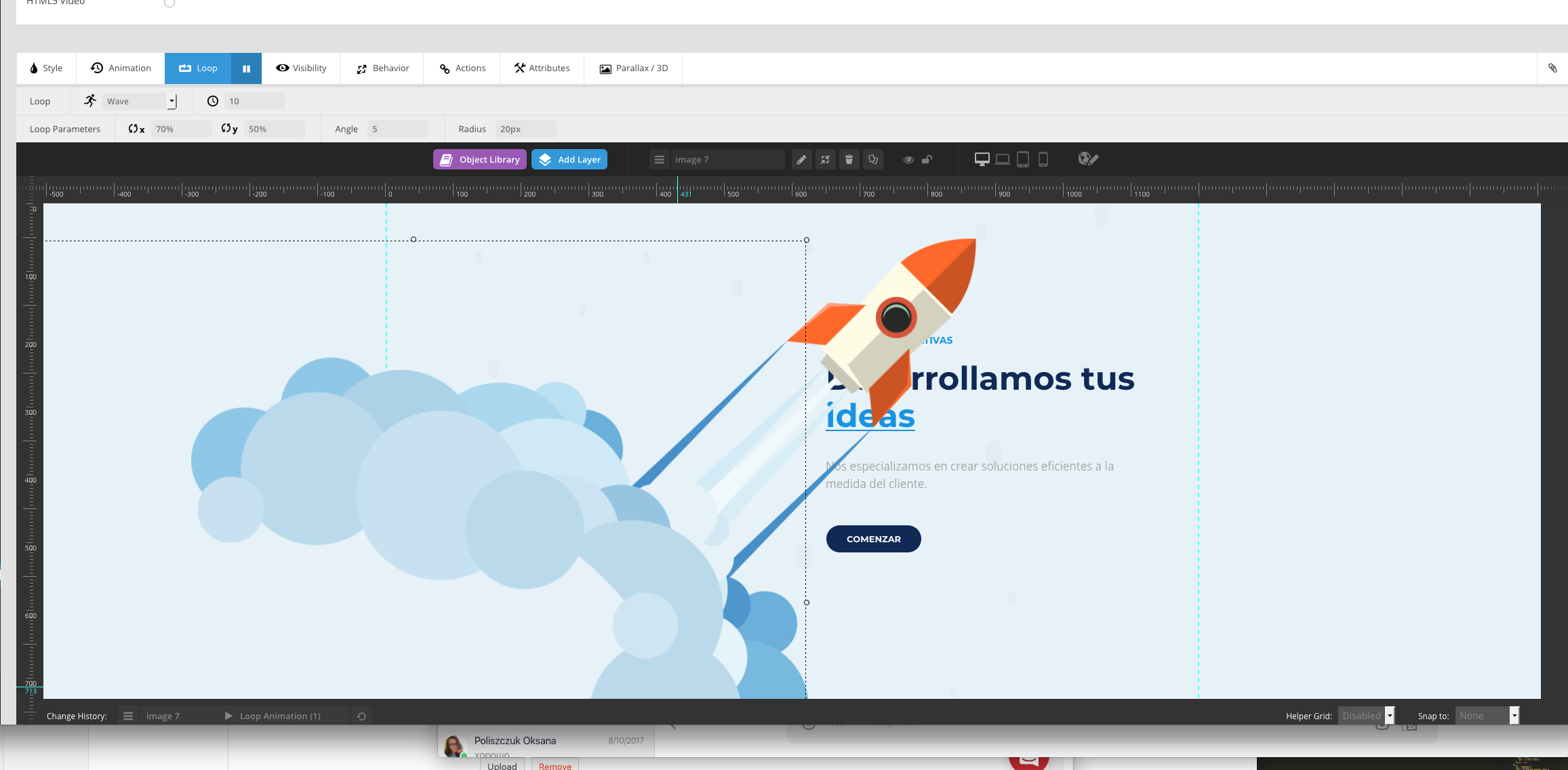Click the Add Layer button
This screenshot has width=1568, height=770.
(x=569, y=160)
